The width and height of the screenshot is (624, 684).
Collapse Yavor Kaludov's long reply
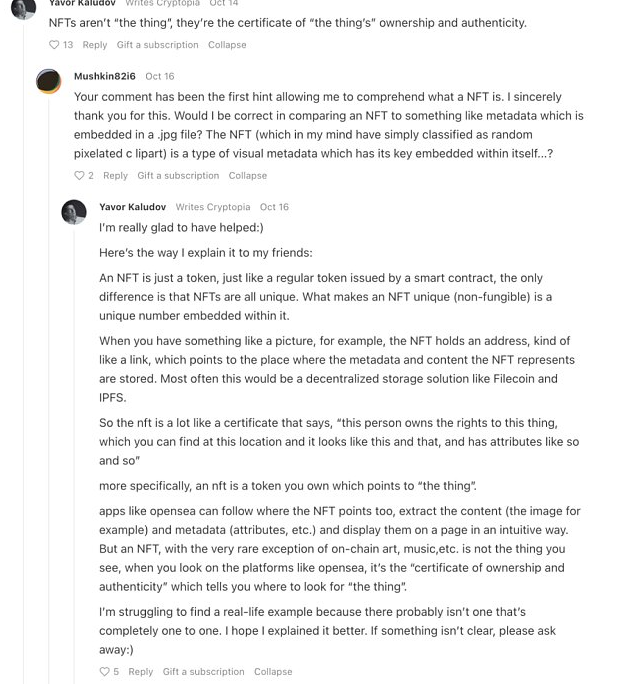273,672
